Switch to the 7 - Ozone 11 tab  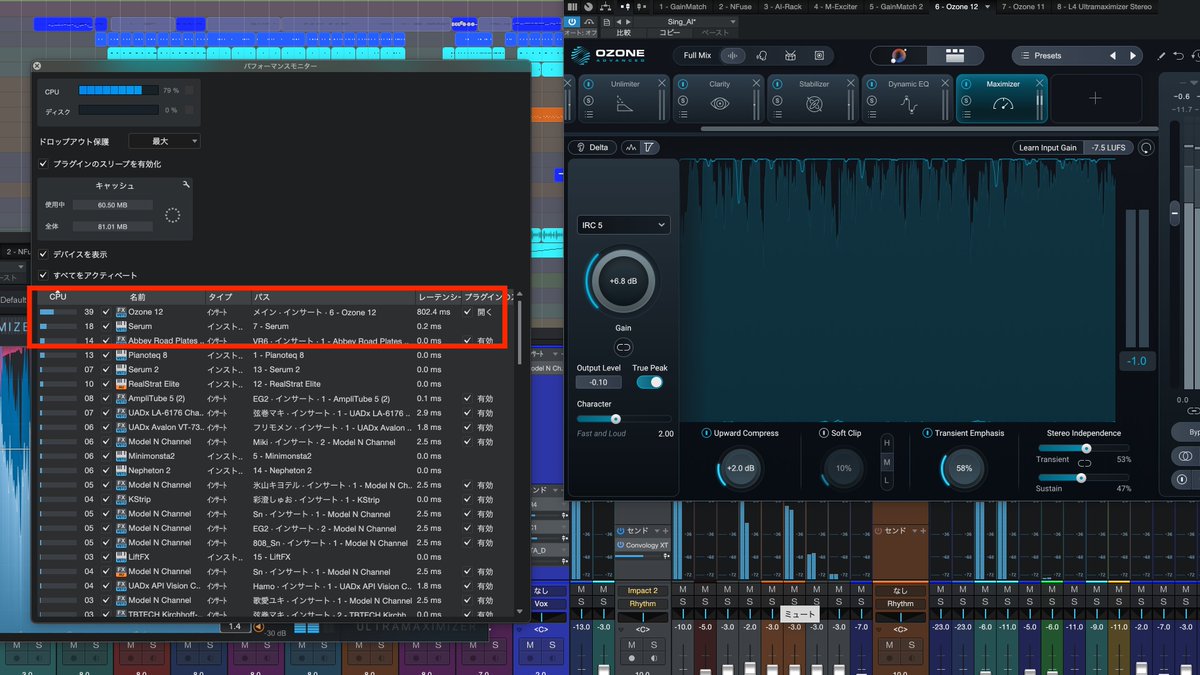pos(1023,6)
